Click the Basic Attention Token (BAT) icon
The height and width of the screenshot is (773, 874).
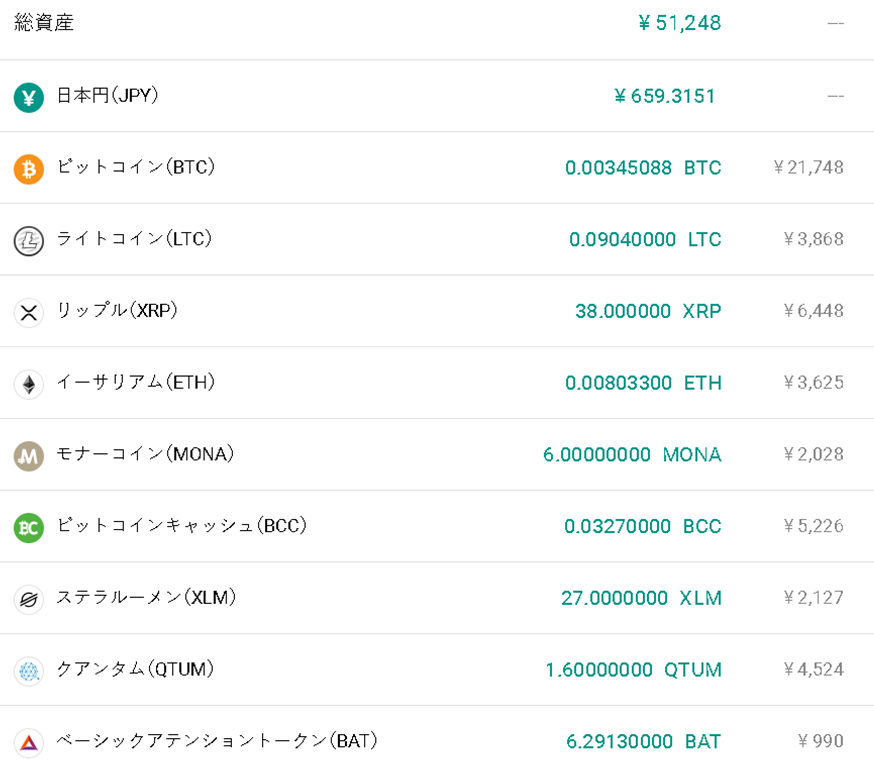coord(29,742)
